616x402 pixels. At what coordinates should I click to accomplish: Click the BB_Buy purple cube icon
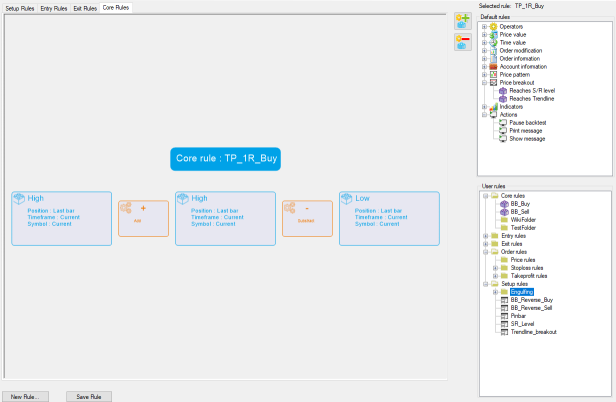point(504,204)
